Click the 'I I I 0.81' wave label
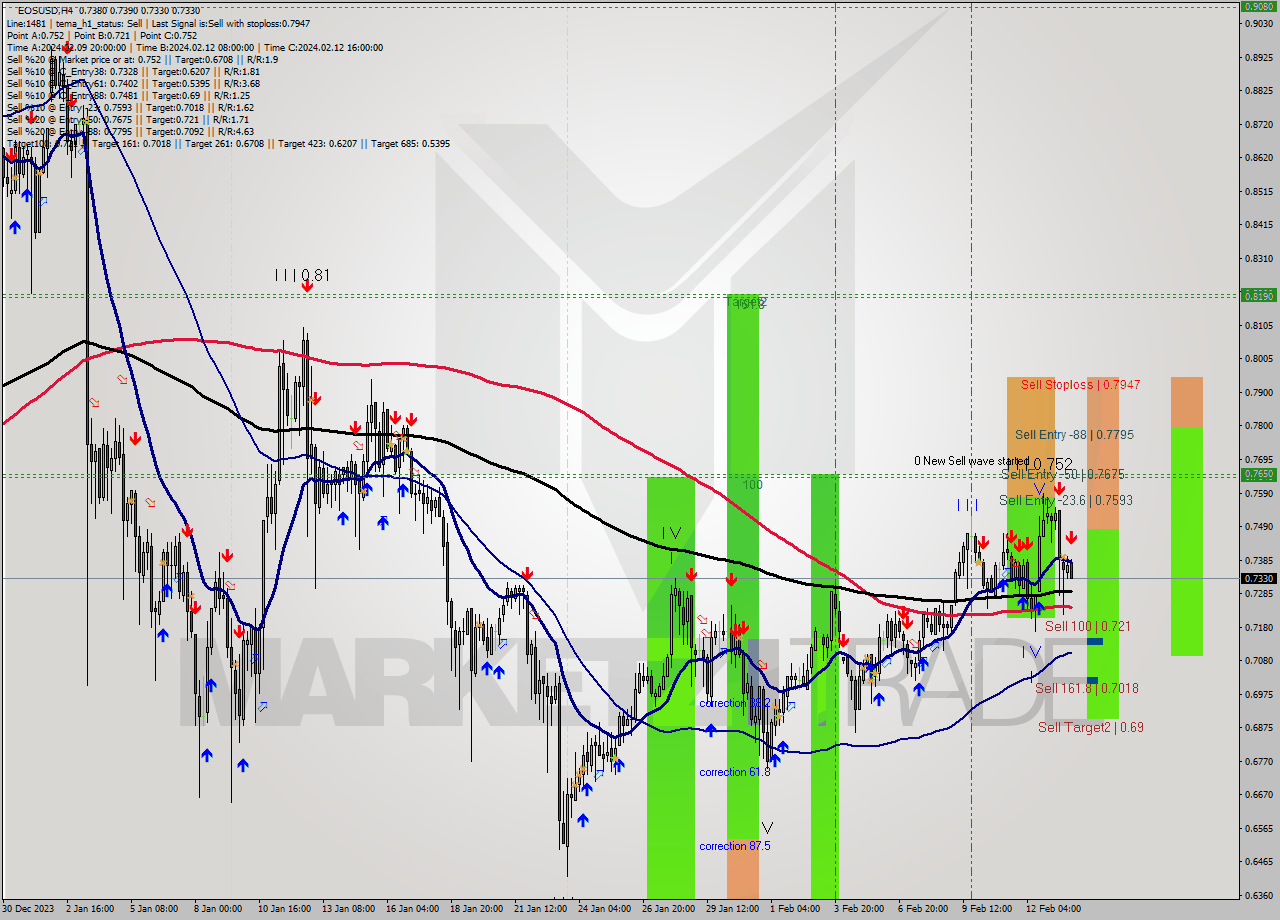This screenshot has width=1280, height=920. click(x=302, y=275)
